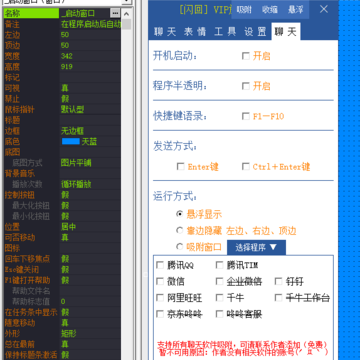Select the 底图 property row
360x360 pixels.
click(x=62, y=152)
